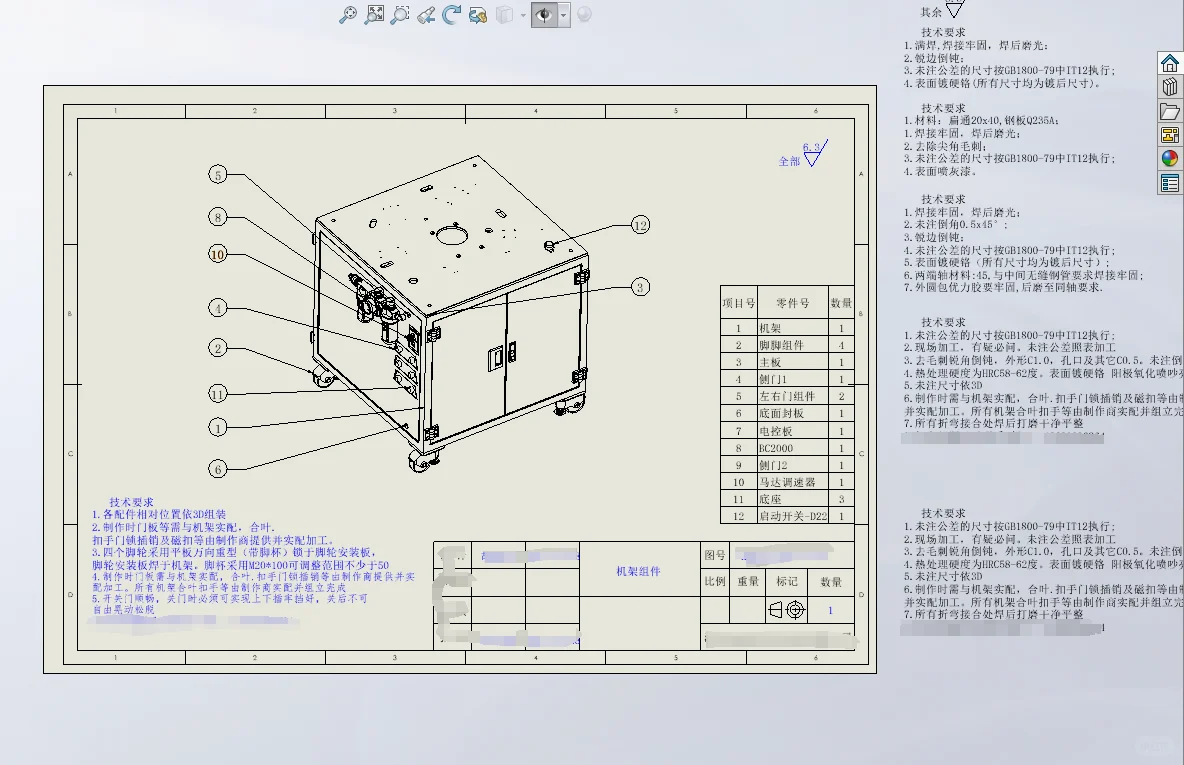1184x765 pixels.
Task: Select the Zoom to Area tool
Action: (399, 15)
